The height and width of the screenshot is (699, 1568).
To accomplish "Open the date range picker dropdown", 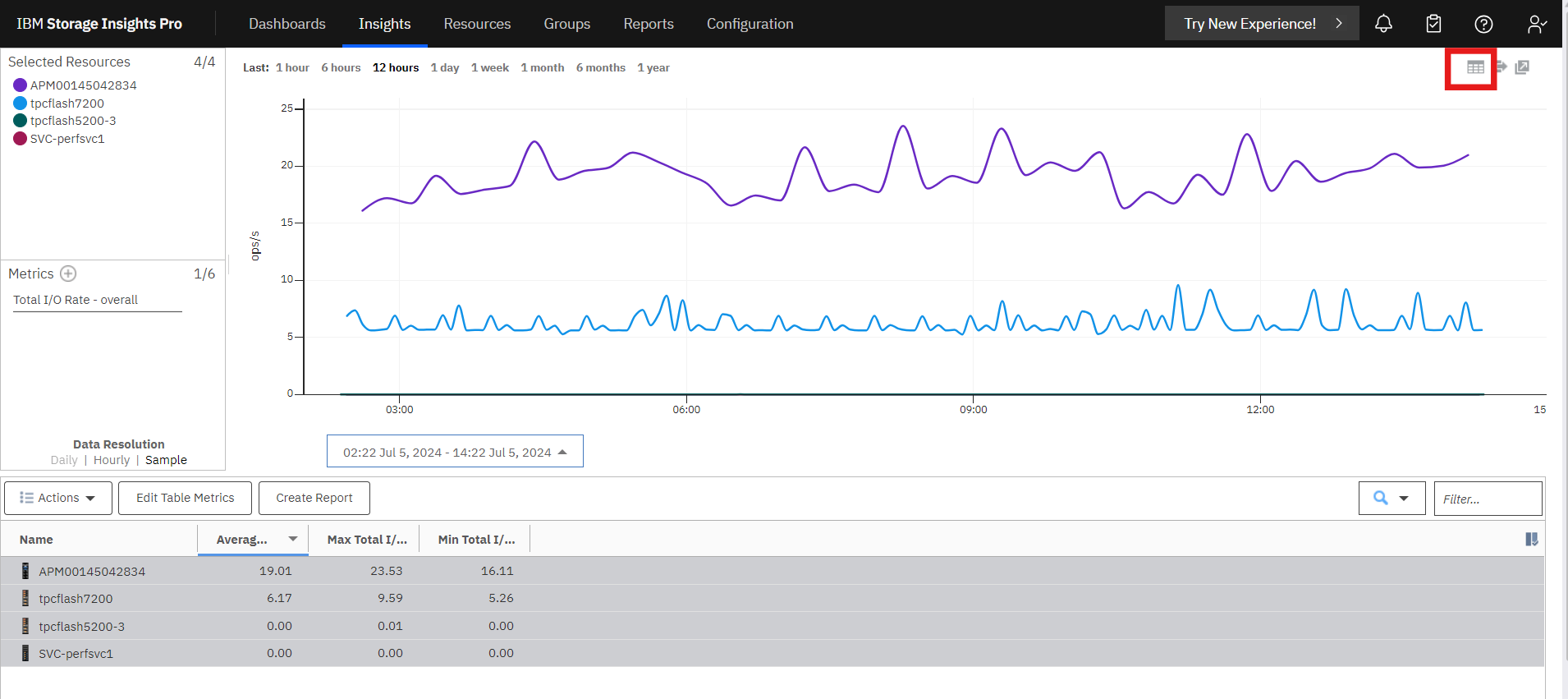I will click(x=455, y=452).
